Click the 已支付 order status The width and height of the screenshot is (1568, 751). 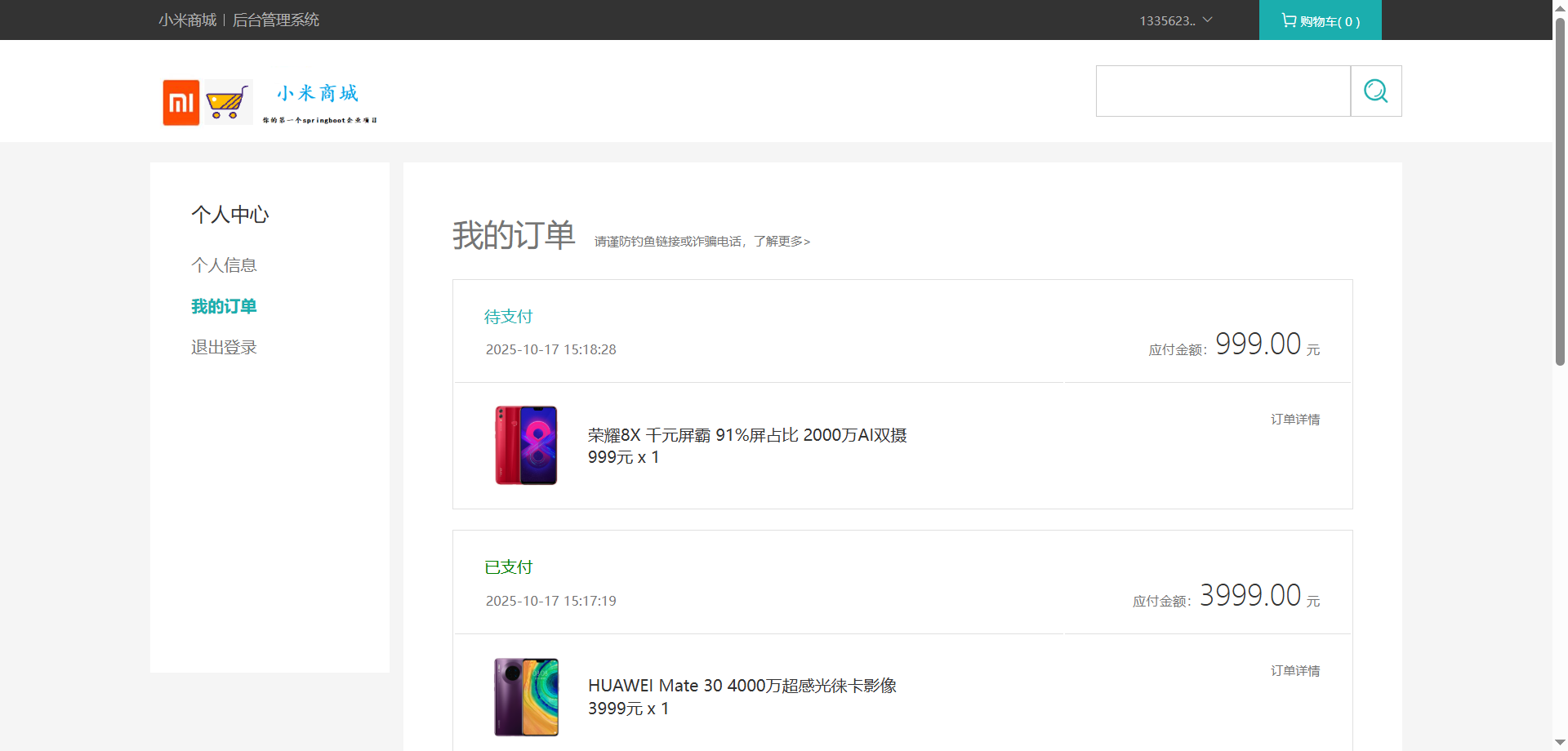(508, 567)
